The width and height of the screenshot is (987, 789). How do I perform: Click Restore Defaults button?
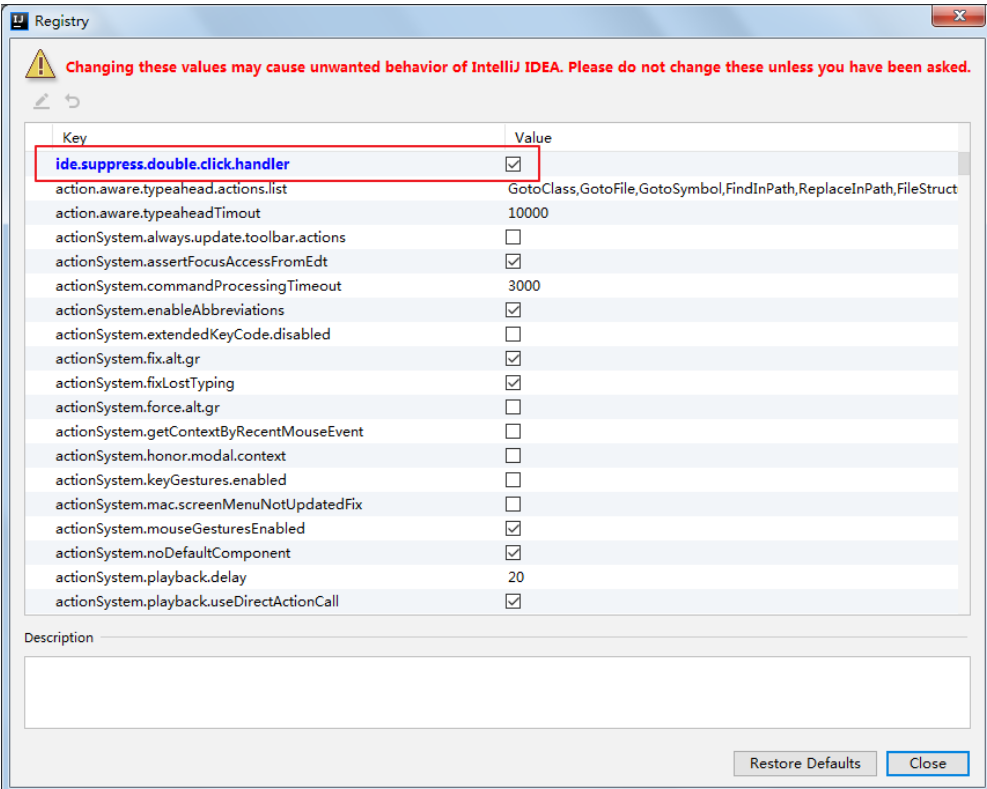coord(804,763)
